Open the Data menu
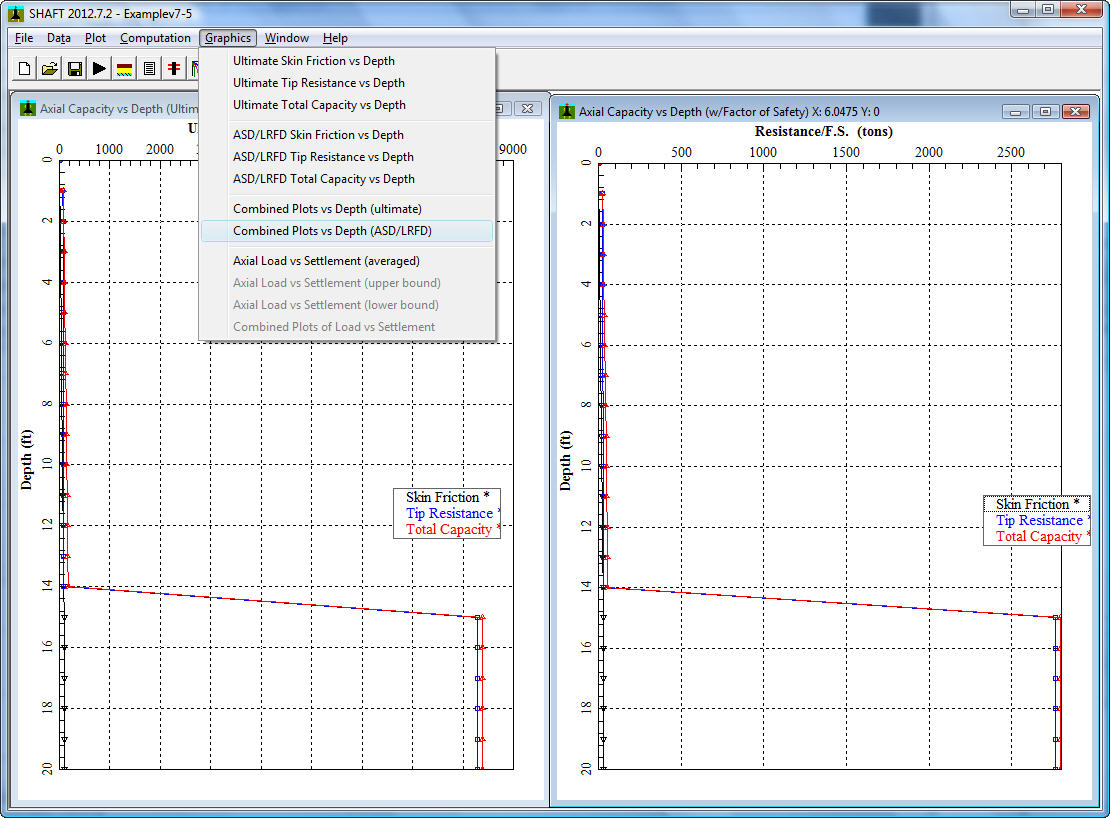 [58, 37]
